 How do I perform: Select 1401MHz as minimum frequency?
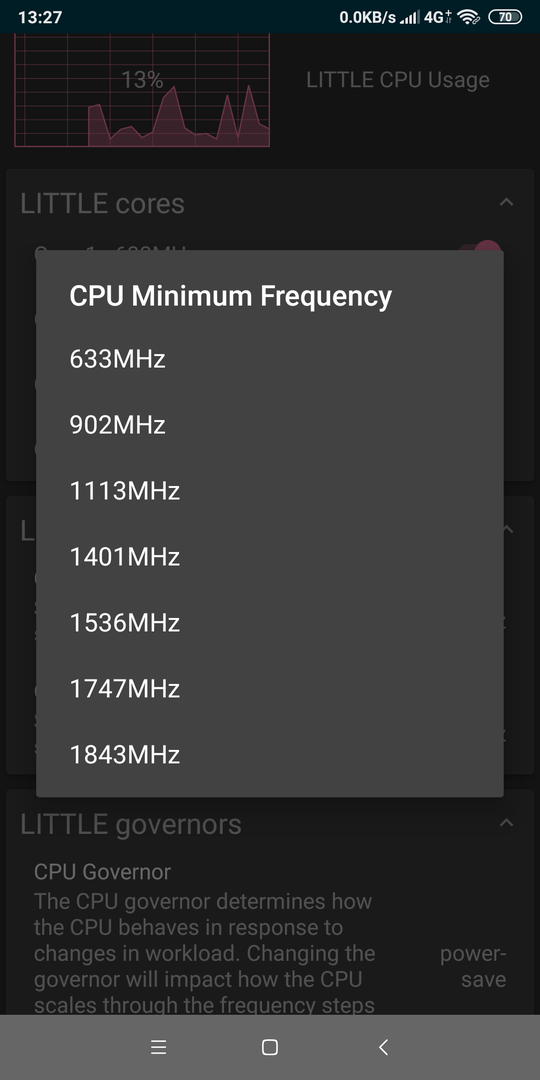tap(269, 557)
